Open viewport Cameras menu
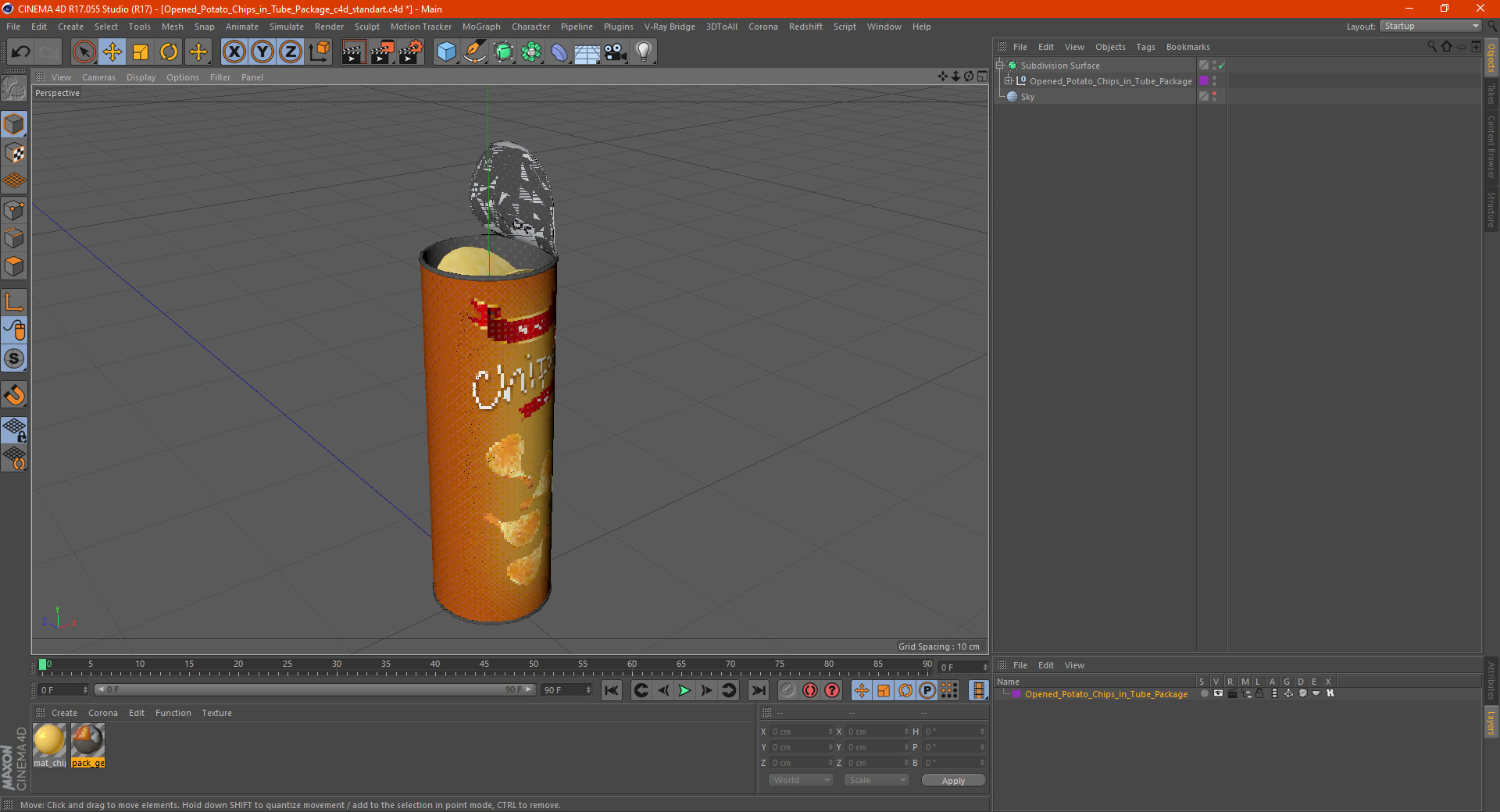This screenshot has height=812, width=1500. (98, 77)
